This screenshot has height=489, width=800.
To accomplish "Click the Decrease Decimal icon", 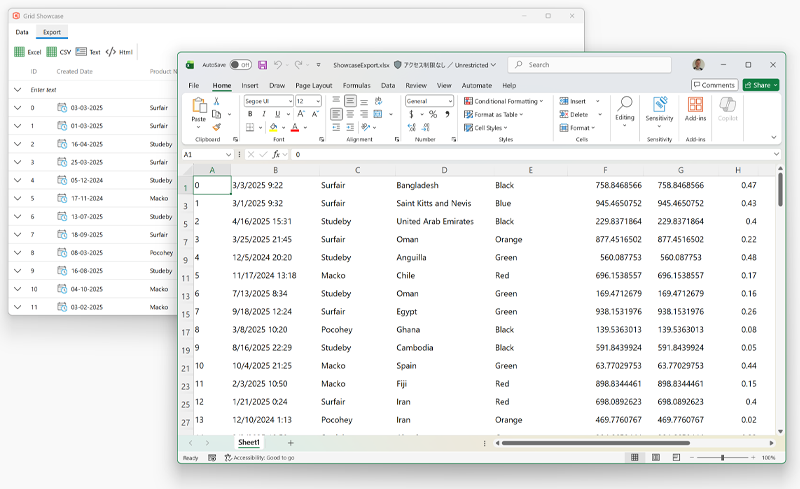I will (x=426, y=127).
